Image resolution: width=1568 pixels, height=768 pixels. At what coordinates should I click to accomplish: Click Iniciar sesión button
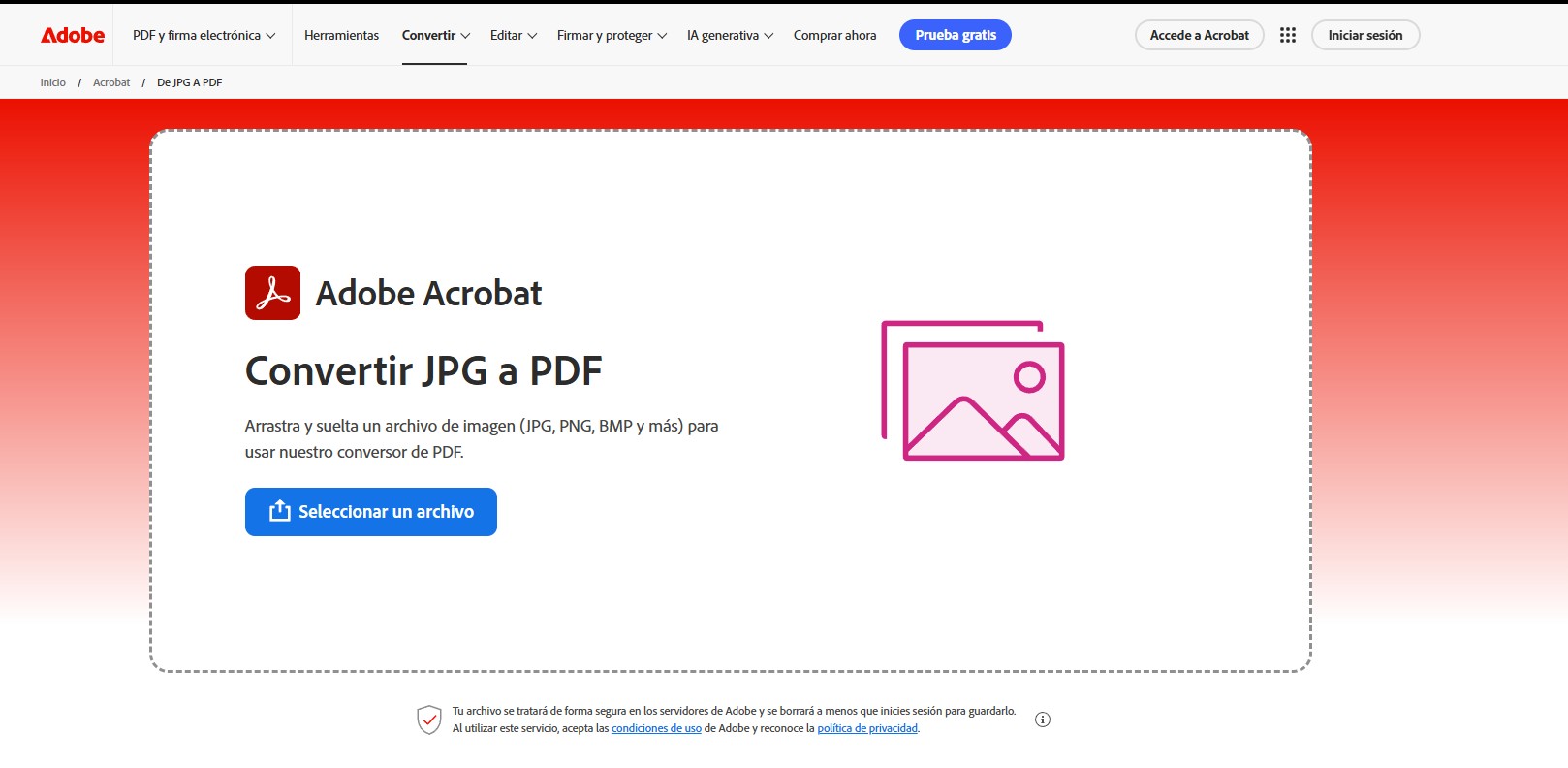(1364, 35)
